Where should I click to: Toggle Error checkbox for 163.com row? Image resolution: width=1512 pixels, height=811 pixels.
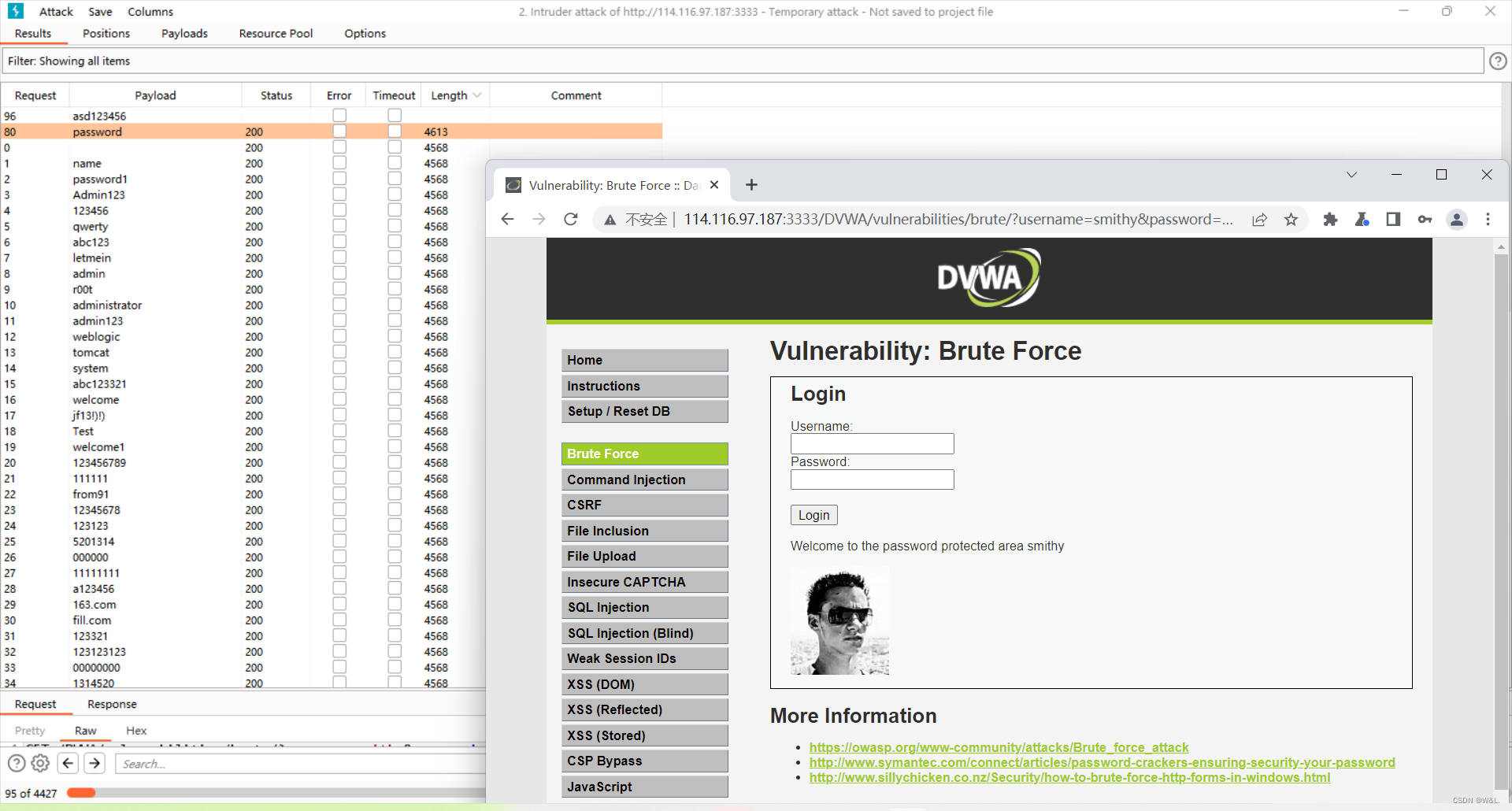click(x=339, y=604)
